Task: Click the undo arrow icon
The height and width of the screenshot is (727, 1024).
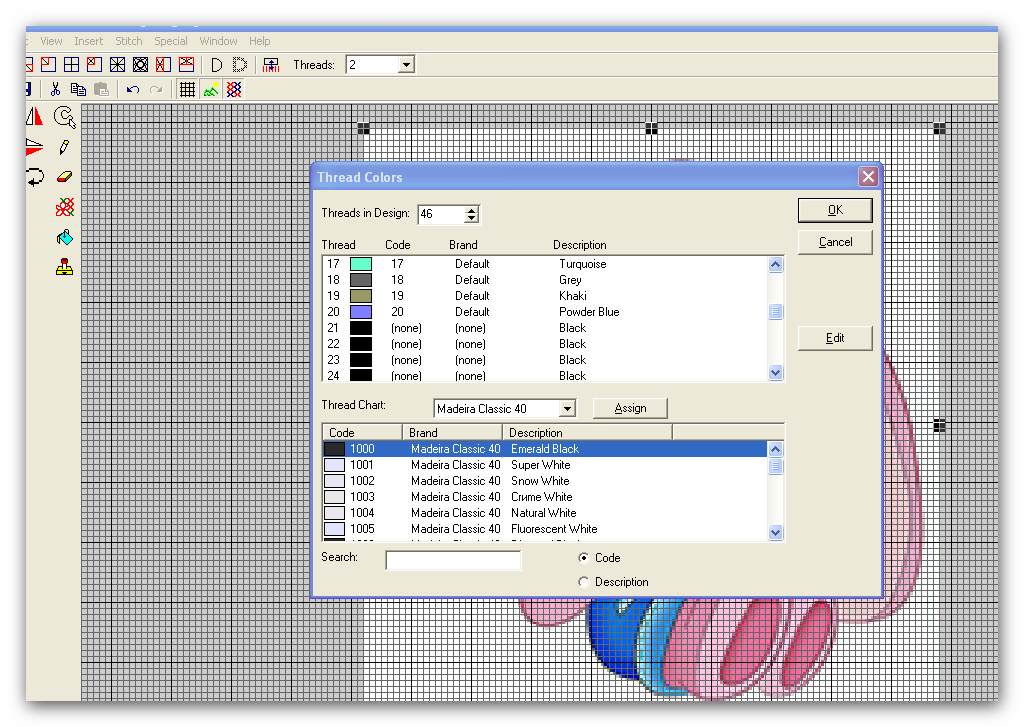Action: click(133, 90)
